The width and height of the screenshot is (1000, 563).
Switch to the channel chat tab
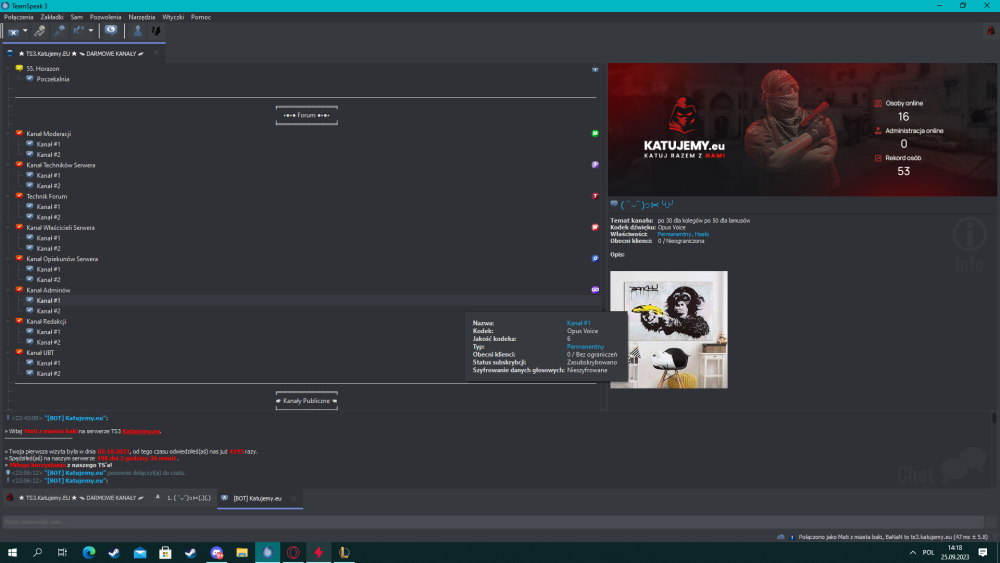click(183, 498)
